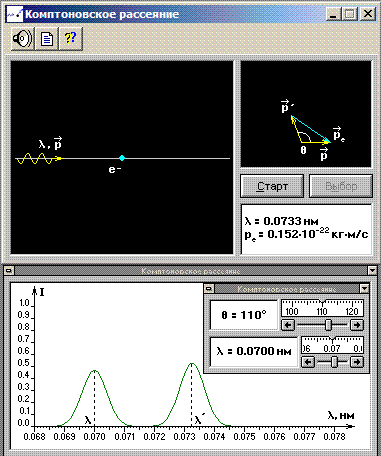Click the initial peak label λ on graph
381x456 pixels.
88,420
